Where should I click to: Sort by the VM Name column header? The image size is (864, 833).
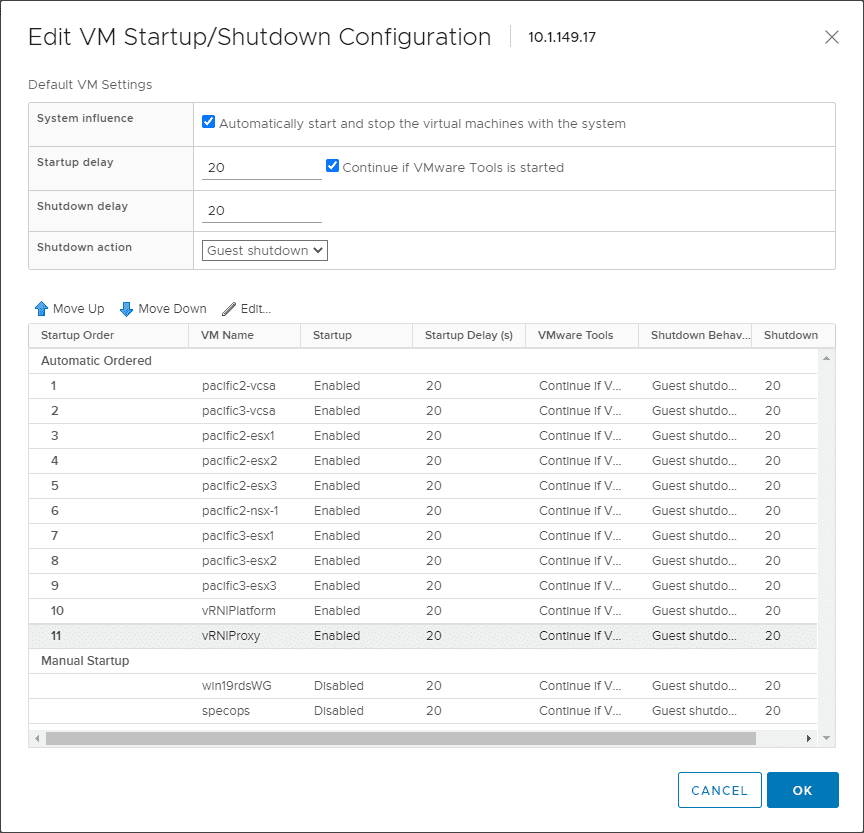(227, 335)
